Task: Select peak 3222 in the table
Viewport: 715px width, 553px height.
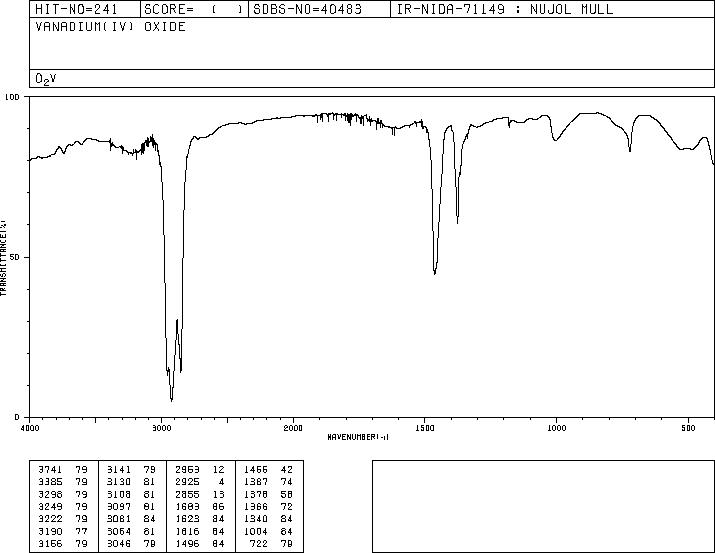Action: click(x=51, y=519)
